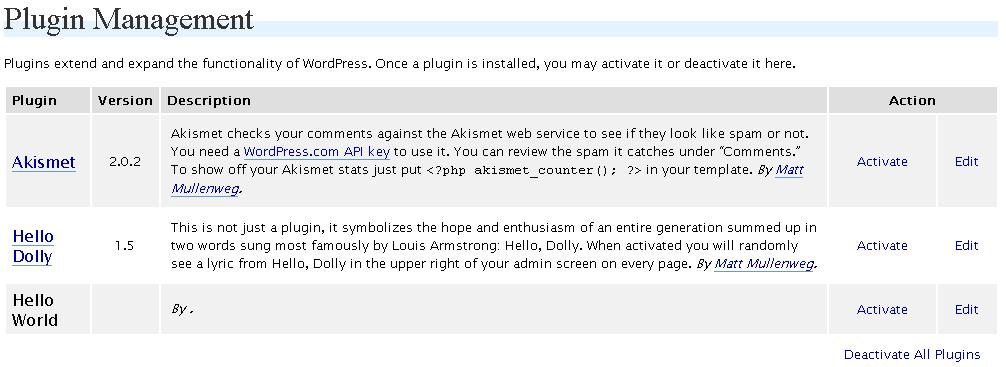Screen dimensions: 1006x367
Task: Click the Action column header
Action: click(912, 101)
